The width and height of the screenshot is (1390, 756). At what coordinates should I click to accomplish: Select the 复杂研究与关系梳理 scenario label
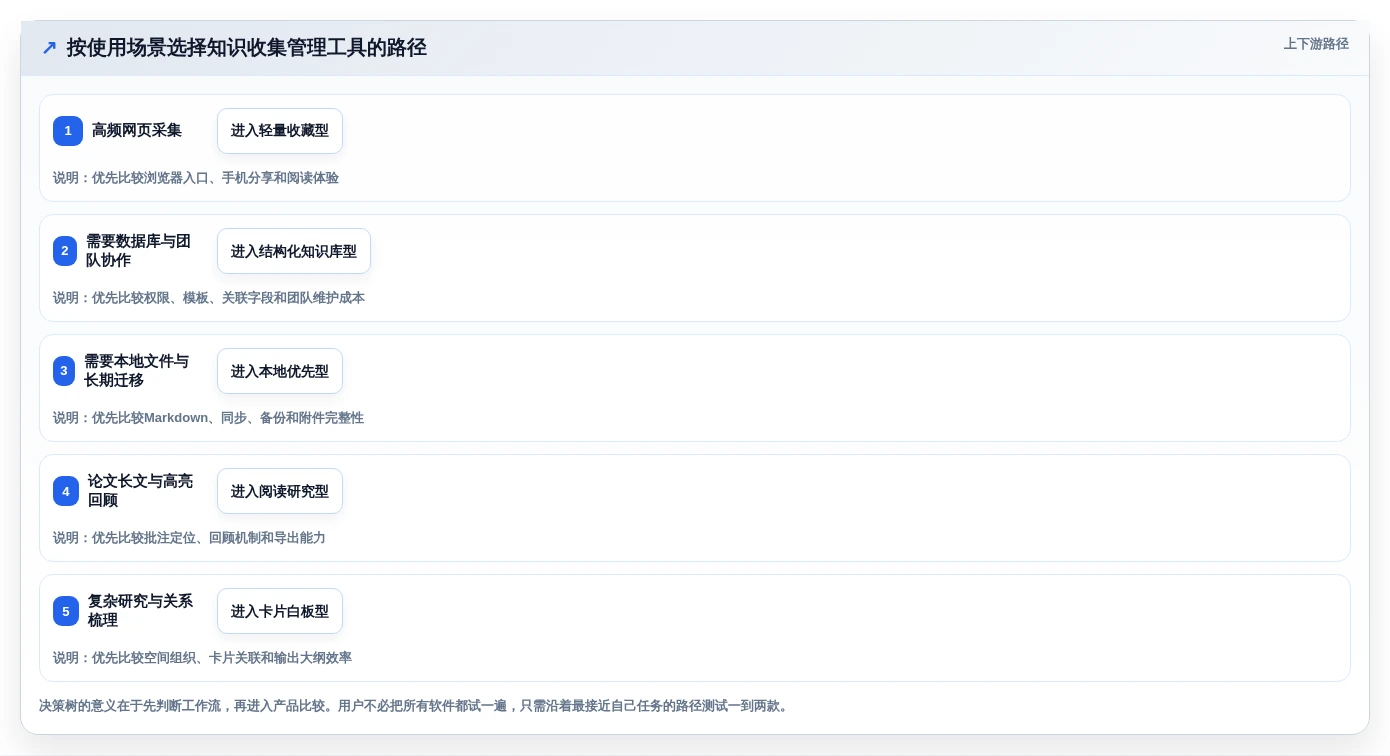click(x=140, y=611)
